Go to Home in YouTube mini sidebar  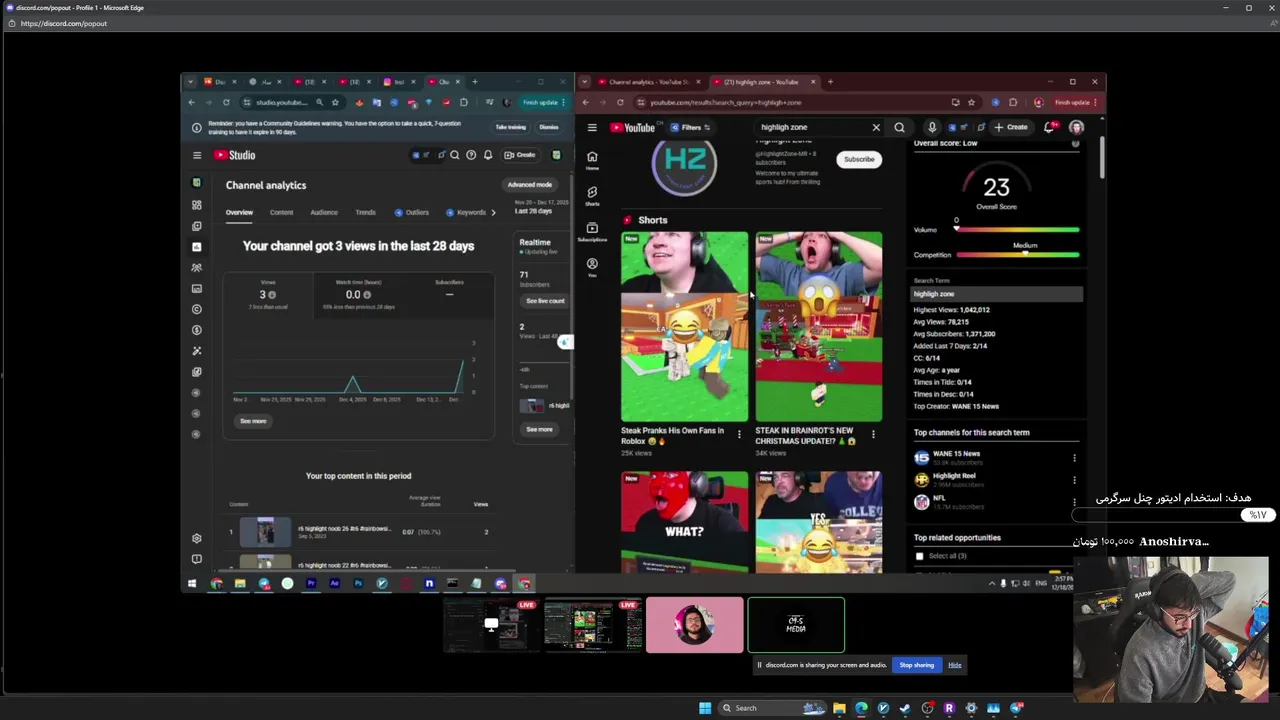pos(592,160)
